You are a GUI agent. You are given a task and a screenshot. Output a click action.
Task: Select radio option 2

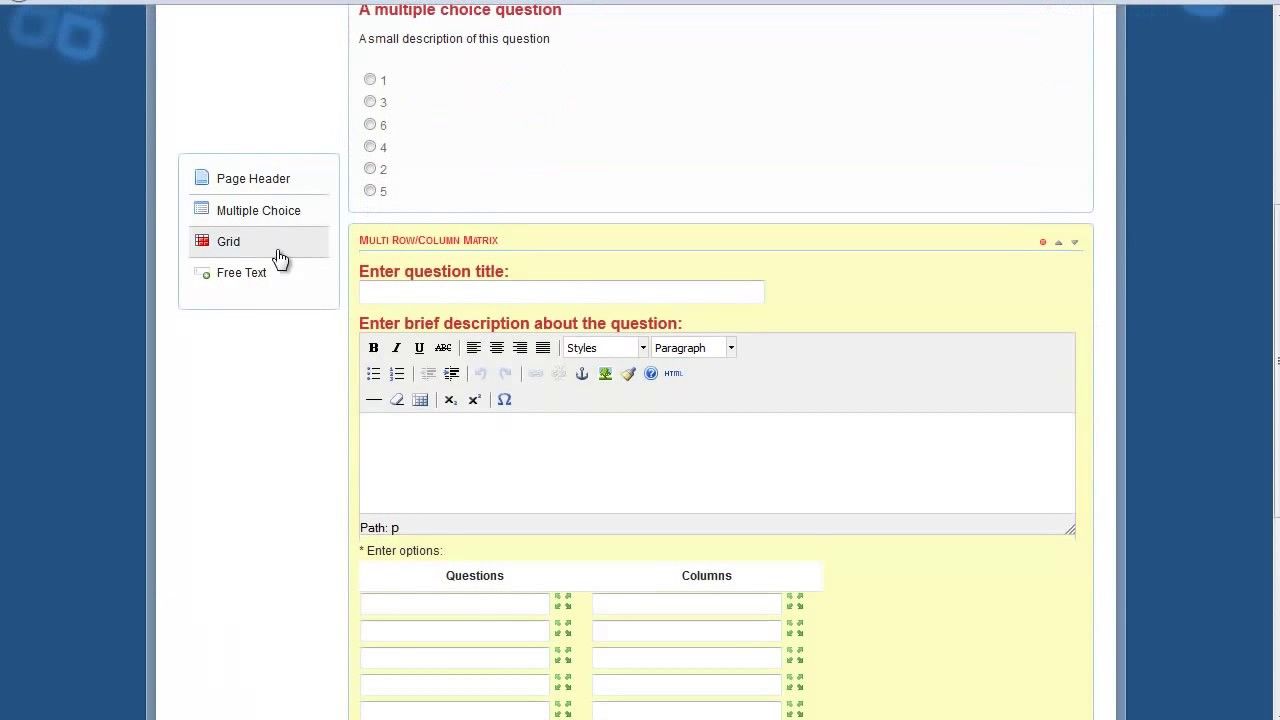click(x=370, y=168)
